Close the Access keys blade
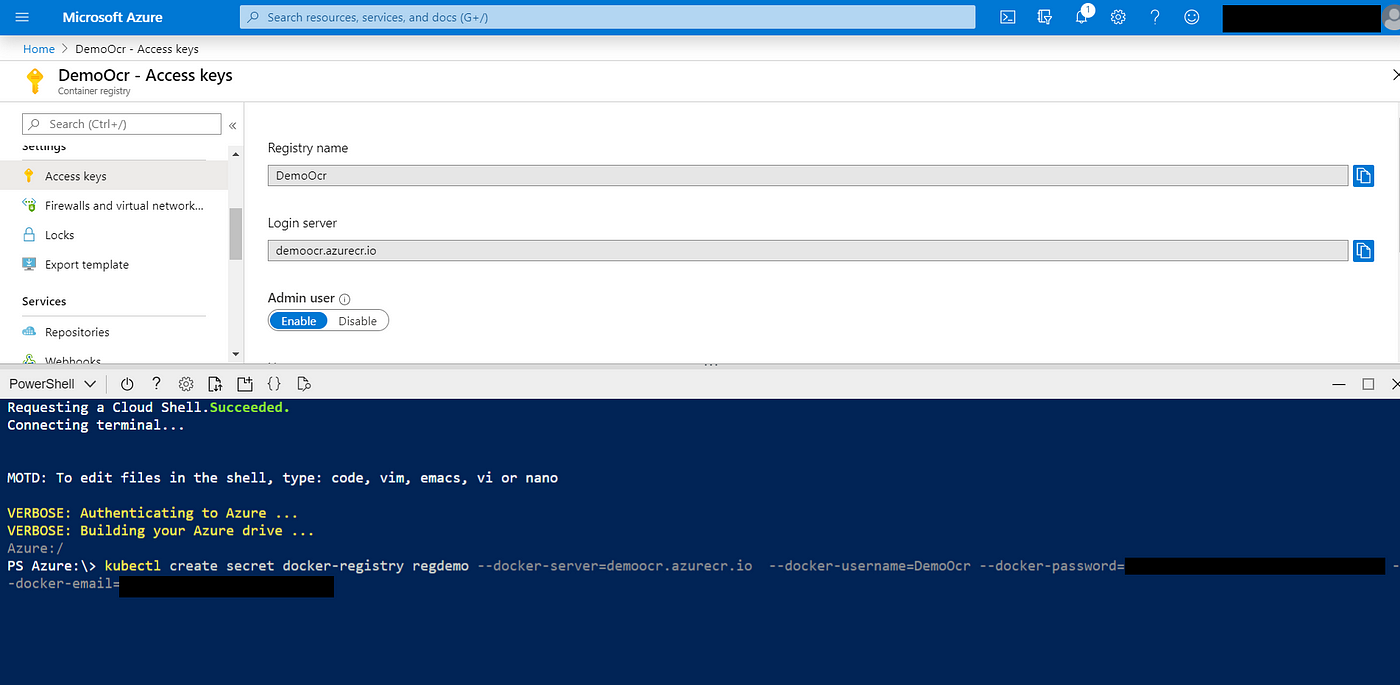1400x685 pixels. [x=1395, y=75]
